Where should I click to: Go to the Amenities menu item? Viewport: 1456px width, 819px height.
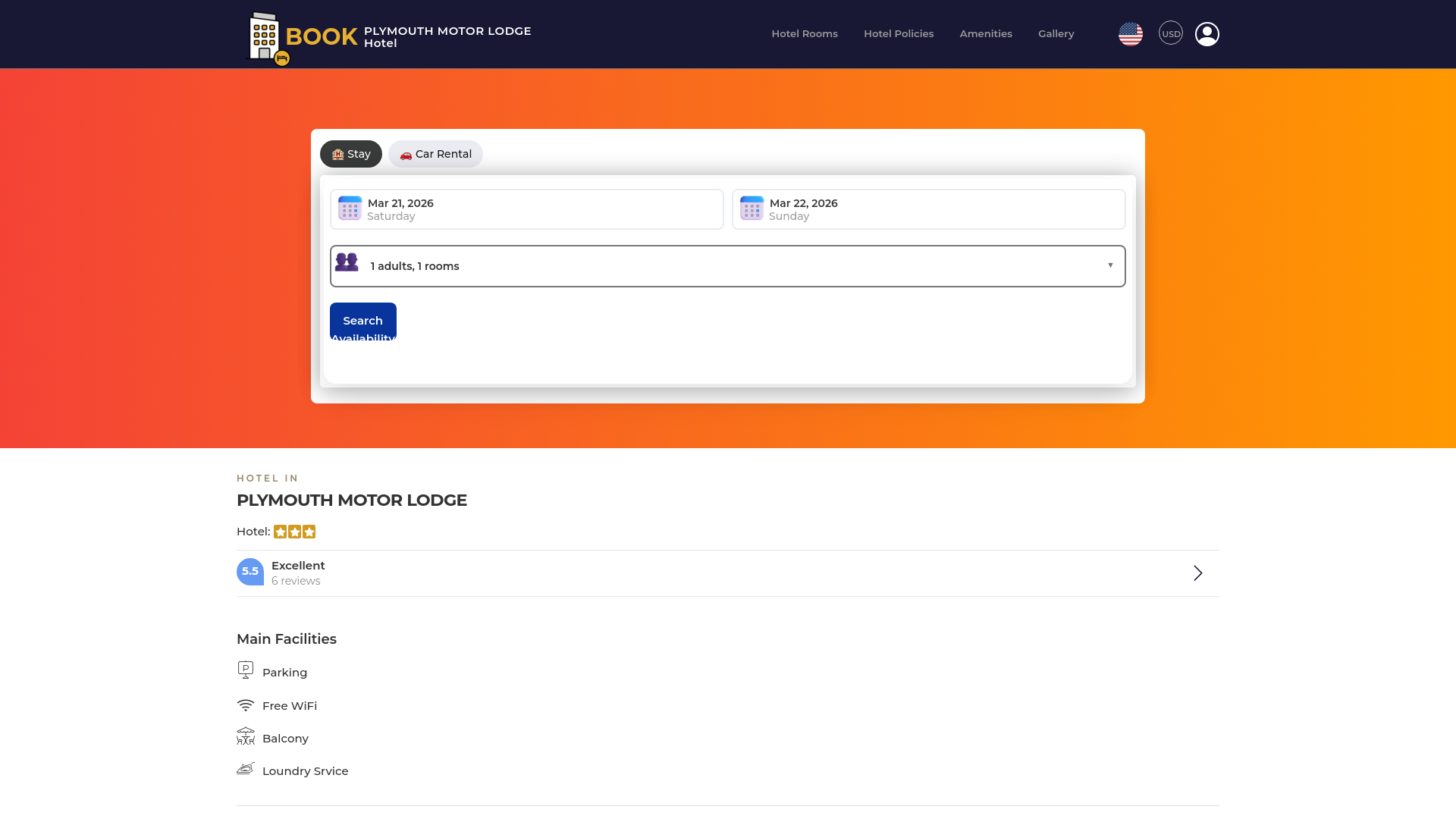point(986,33)
